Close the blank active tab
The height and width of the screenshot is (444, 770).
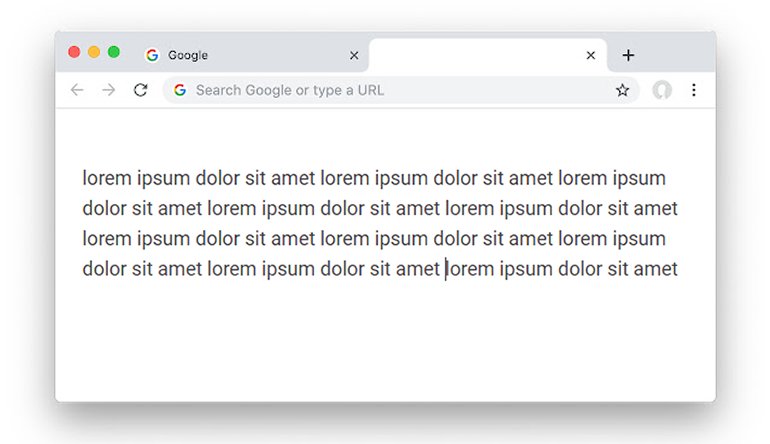point(591,55)
